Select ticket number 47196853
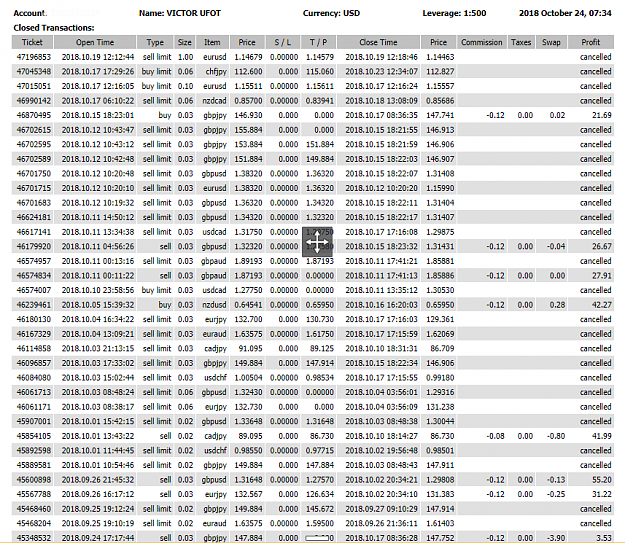 (x=34, y=57)
